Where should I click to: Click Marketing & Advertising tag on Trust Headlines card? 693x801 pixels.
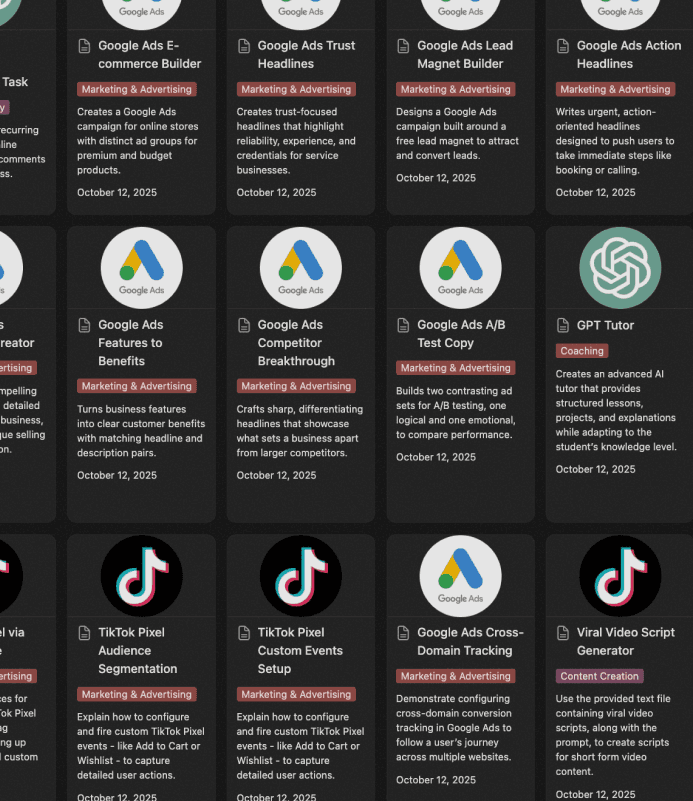click(x=296, y=89)
